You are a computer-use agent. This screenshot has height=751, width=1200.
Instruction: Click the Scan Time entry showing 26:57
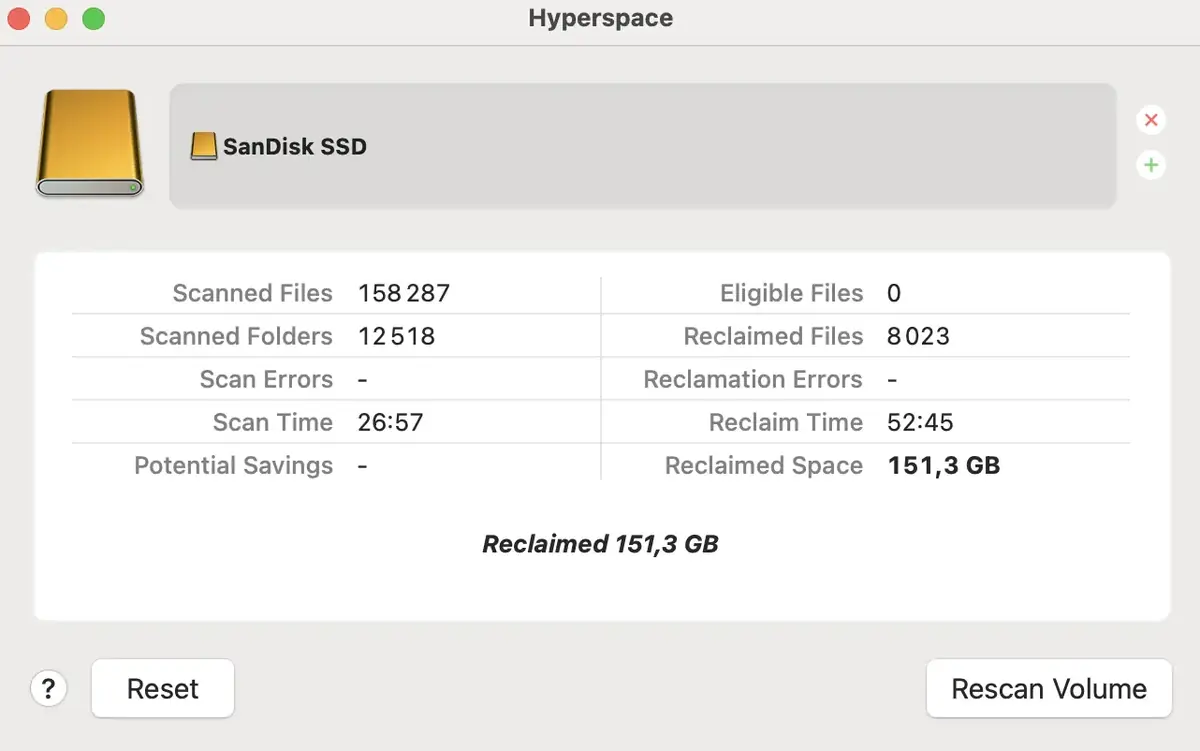pyautogui.click(x=391, y=422)
